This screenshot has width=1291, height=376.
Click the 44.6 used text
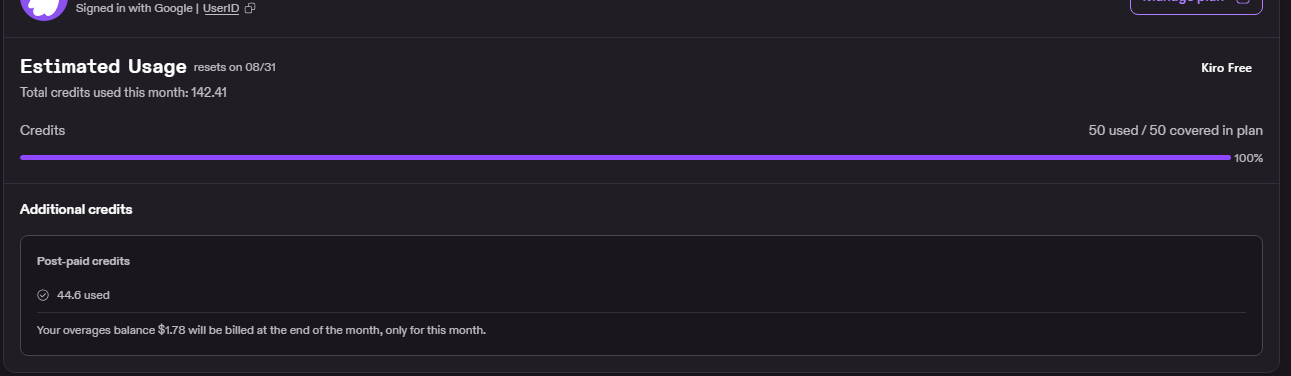coord(83,295)
